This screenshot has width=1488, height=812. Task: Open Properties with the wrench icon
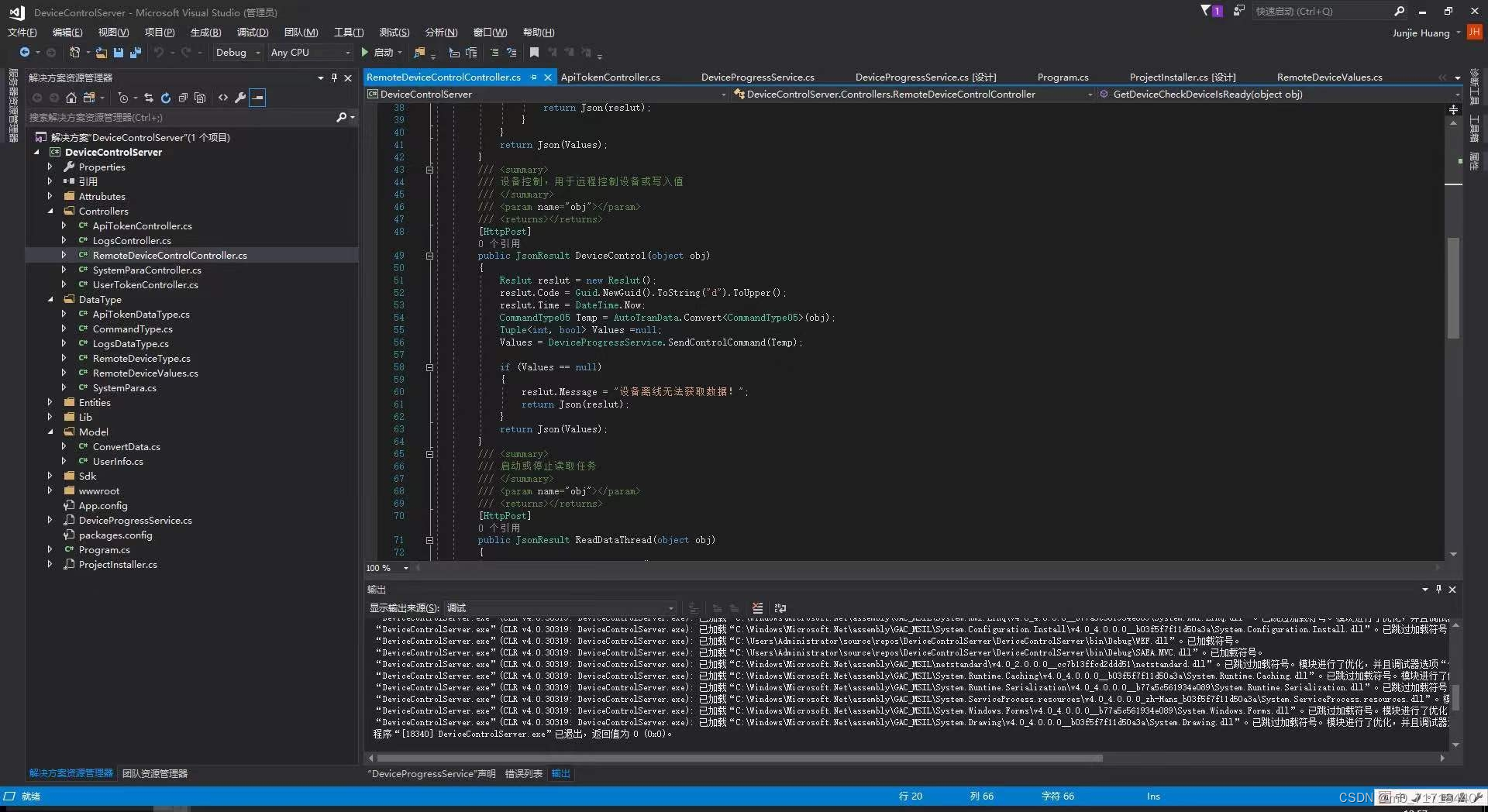240,98
